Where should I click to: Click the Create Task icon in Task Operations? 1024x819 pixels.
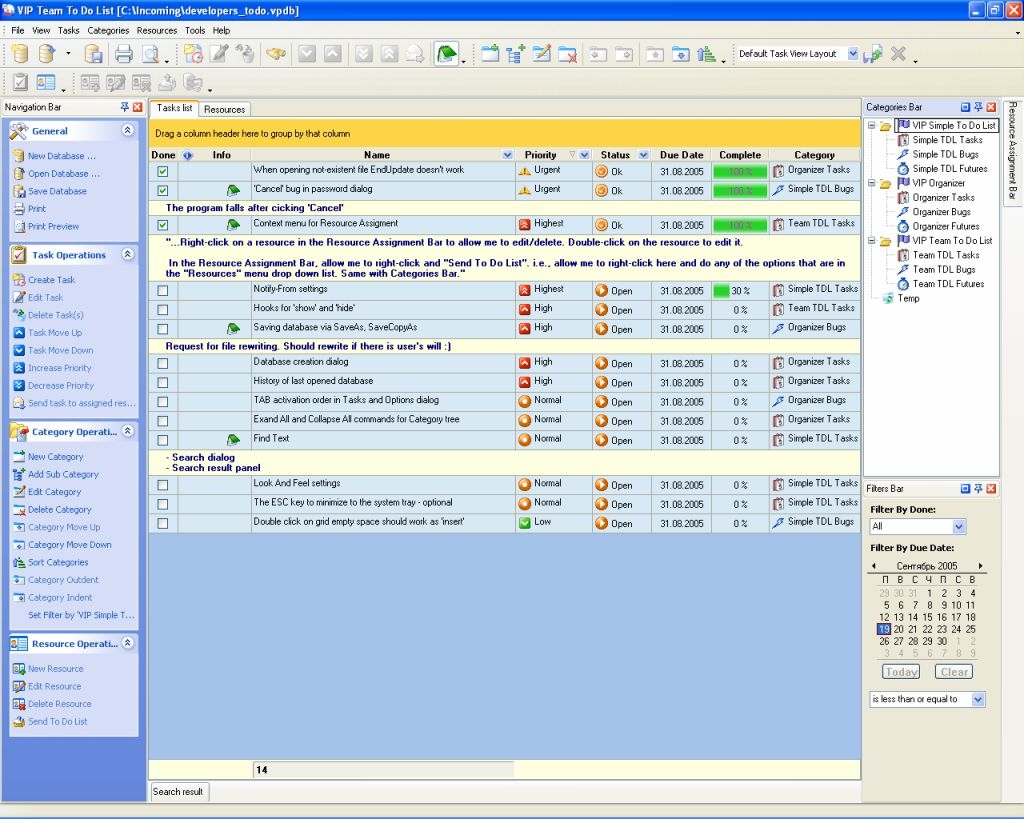click(x=22, y=279)
